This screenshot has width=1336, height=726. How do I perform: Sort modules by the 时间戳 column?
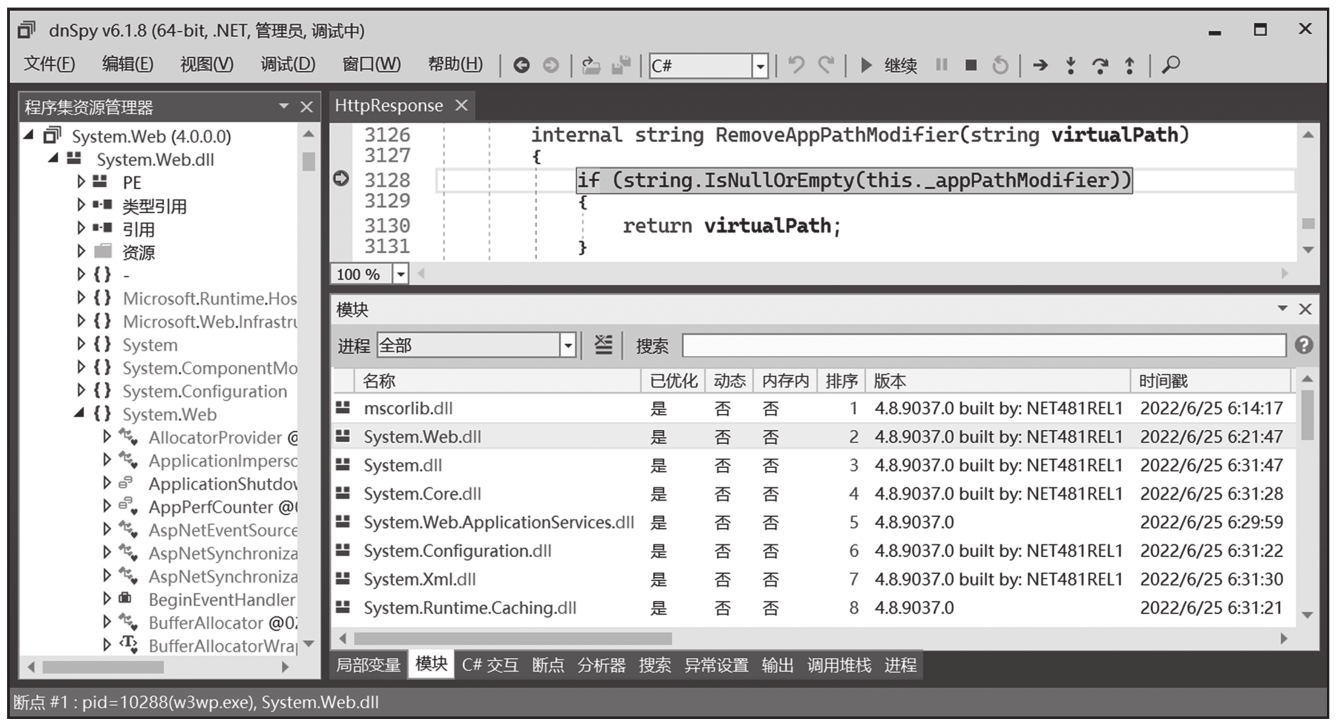point(1212,381)
